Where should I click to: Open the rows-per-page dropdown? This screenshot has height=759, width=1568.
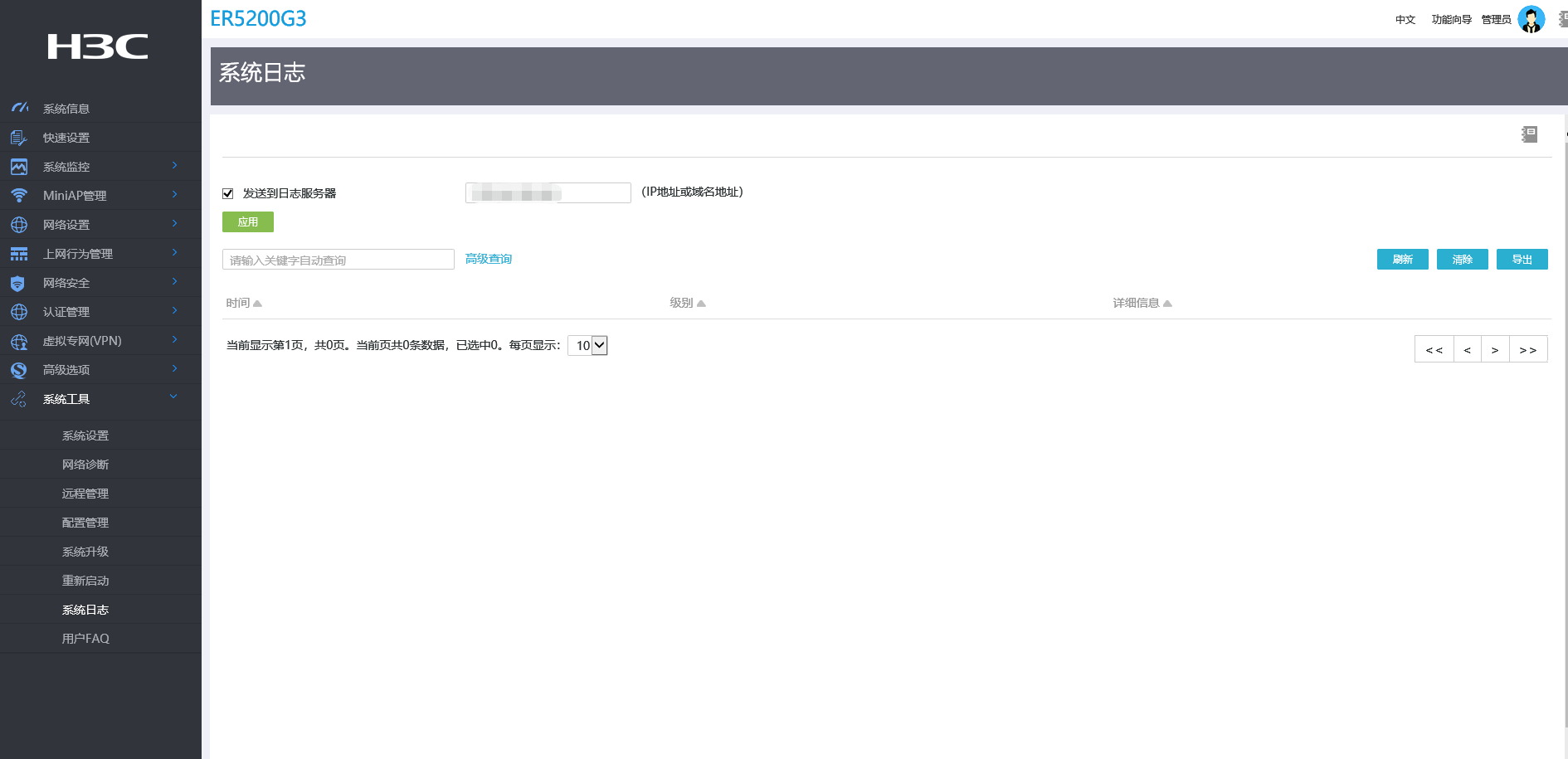[588, 345]
